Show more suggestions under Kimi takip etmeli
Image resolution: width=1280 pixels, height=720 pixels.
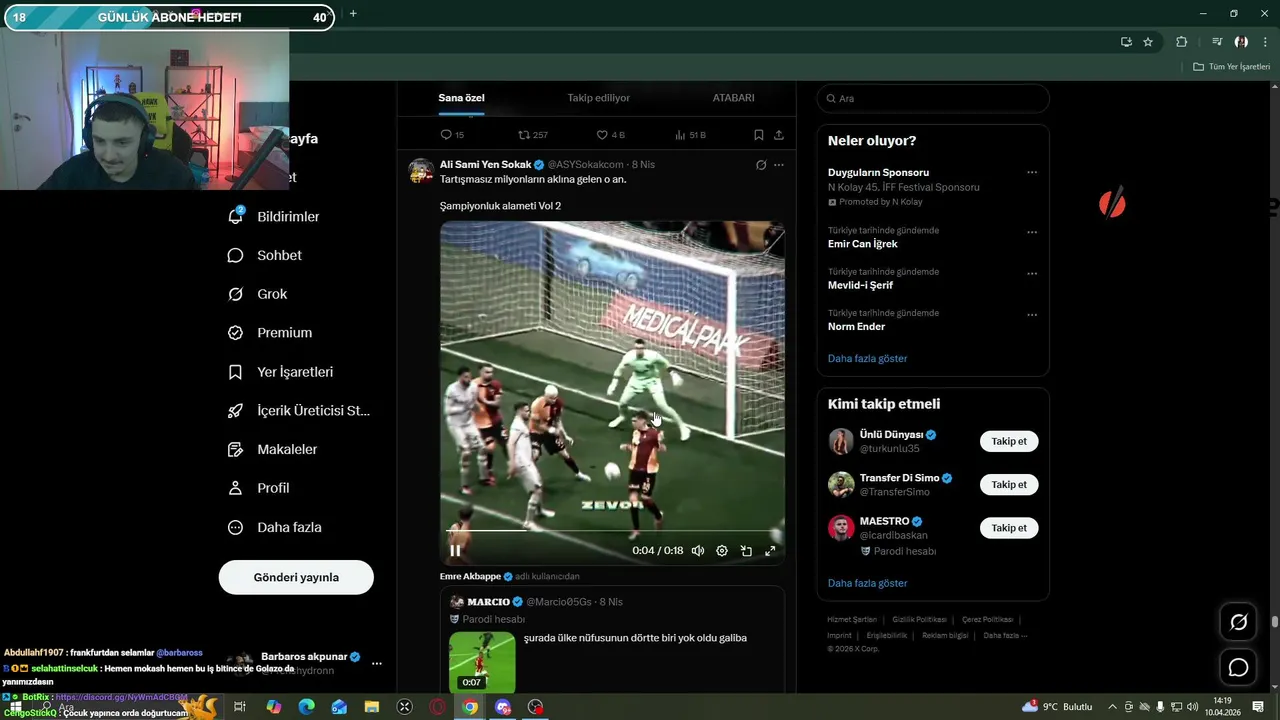[x=867, y=583]
